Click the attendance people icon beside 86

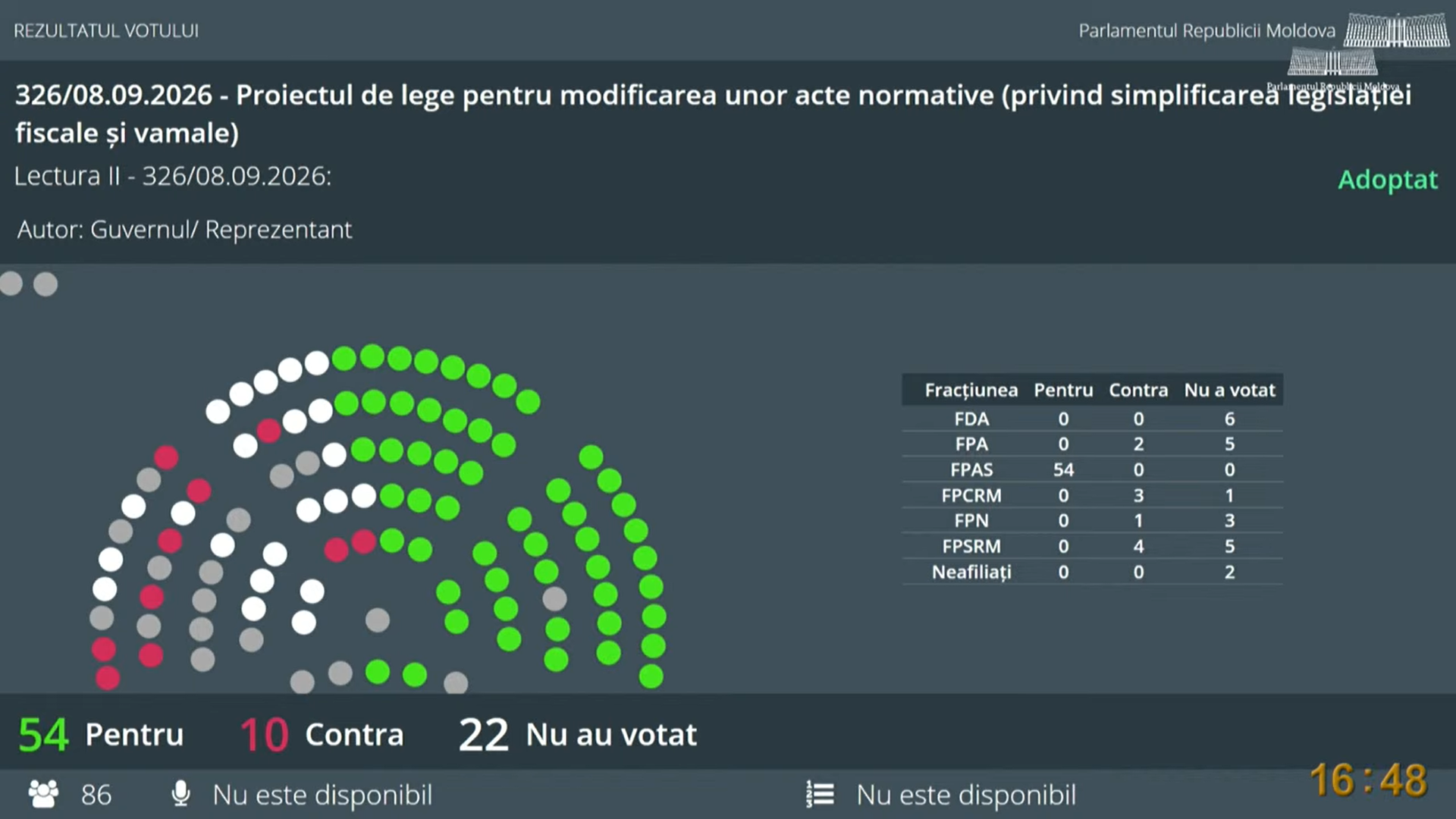(x=43, y=794)
